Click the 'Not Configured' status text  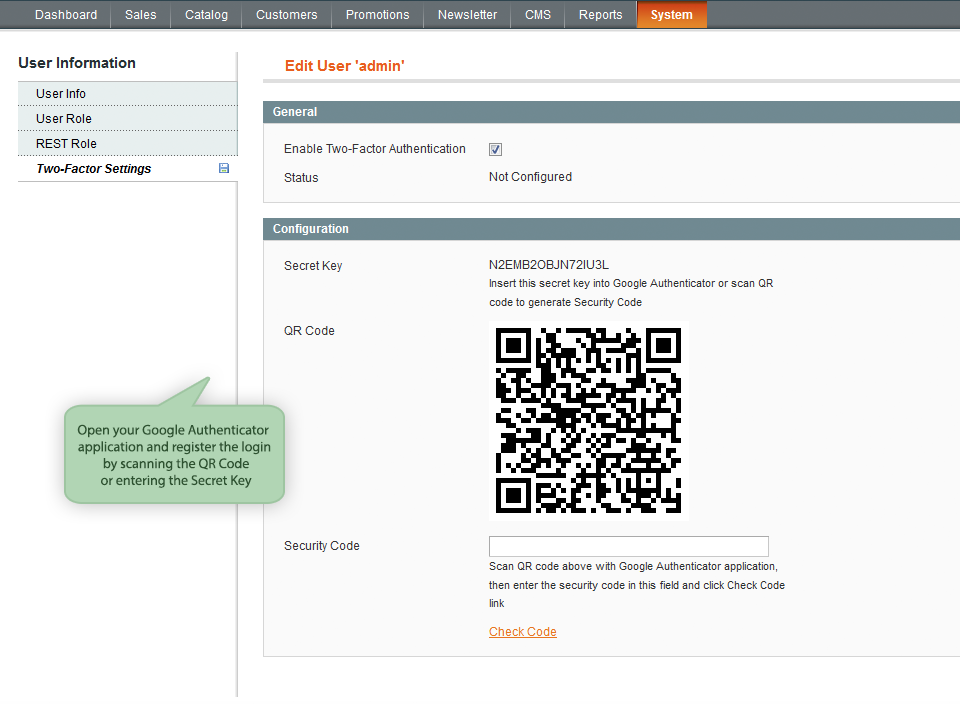(x=530, y=177)
